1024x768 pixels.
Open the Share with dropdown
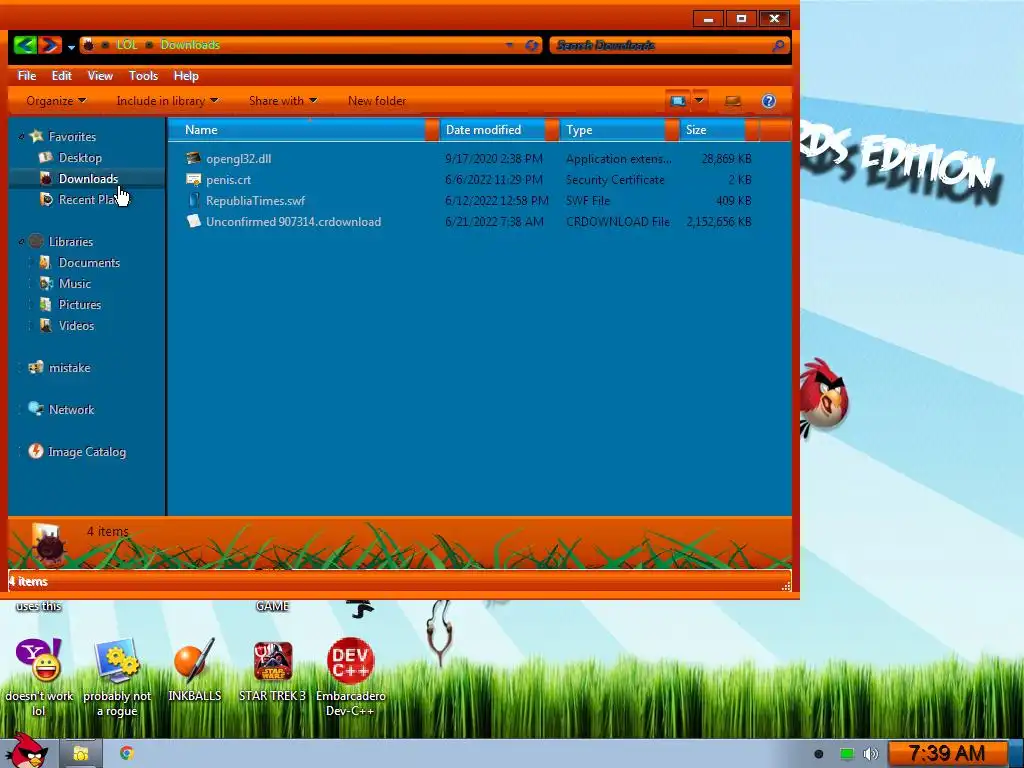coord(283,101)
